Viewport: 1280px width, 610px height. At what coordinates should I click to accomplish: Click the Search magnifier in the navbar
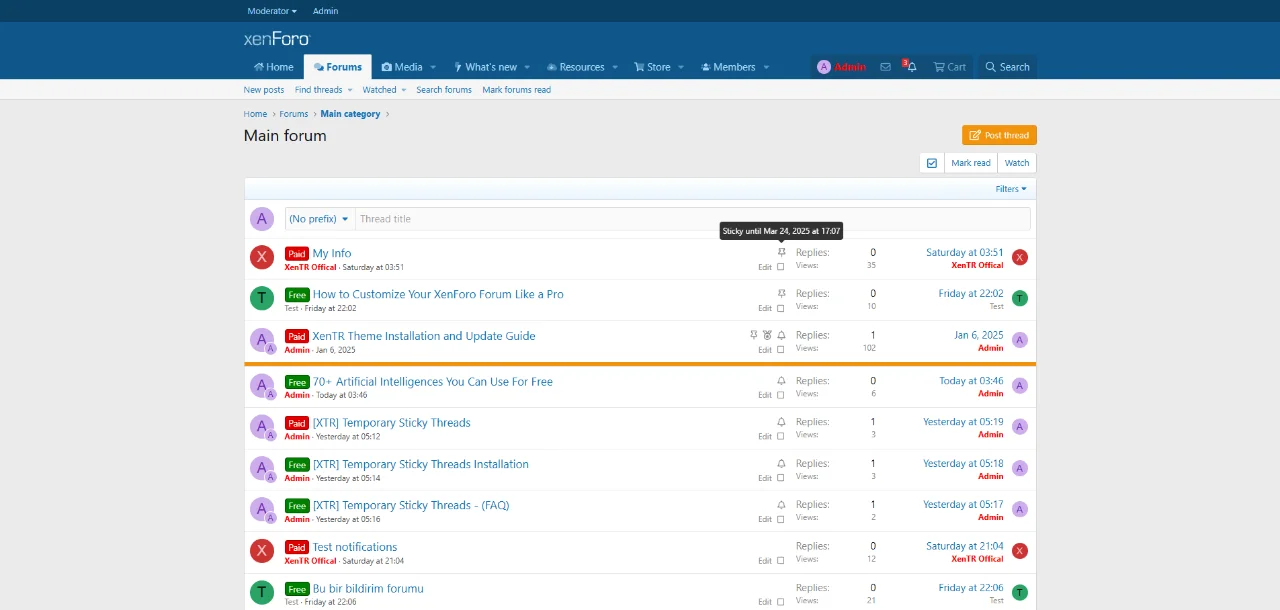[x=1007, y=67]
